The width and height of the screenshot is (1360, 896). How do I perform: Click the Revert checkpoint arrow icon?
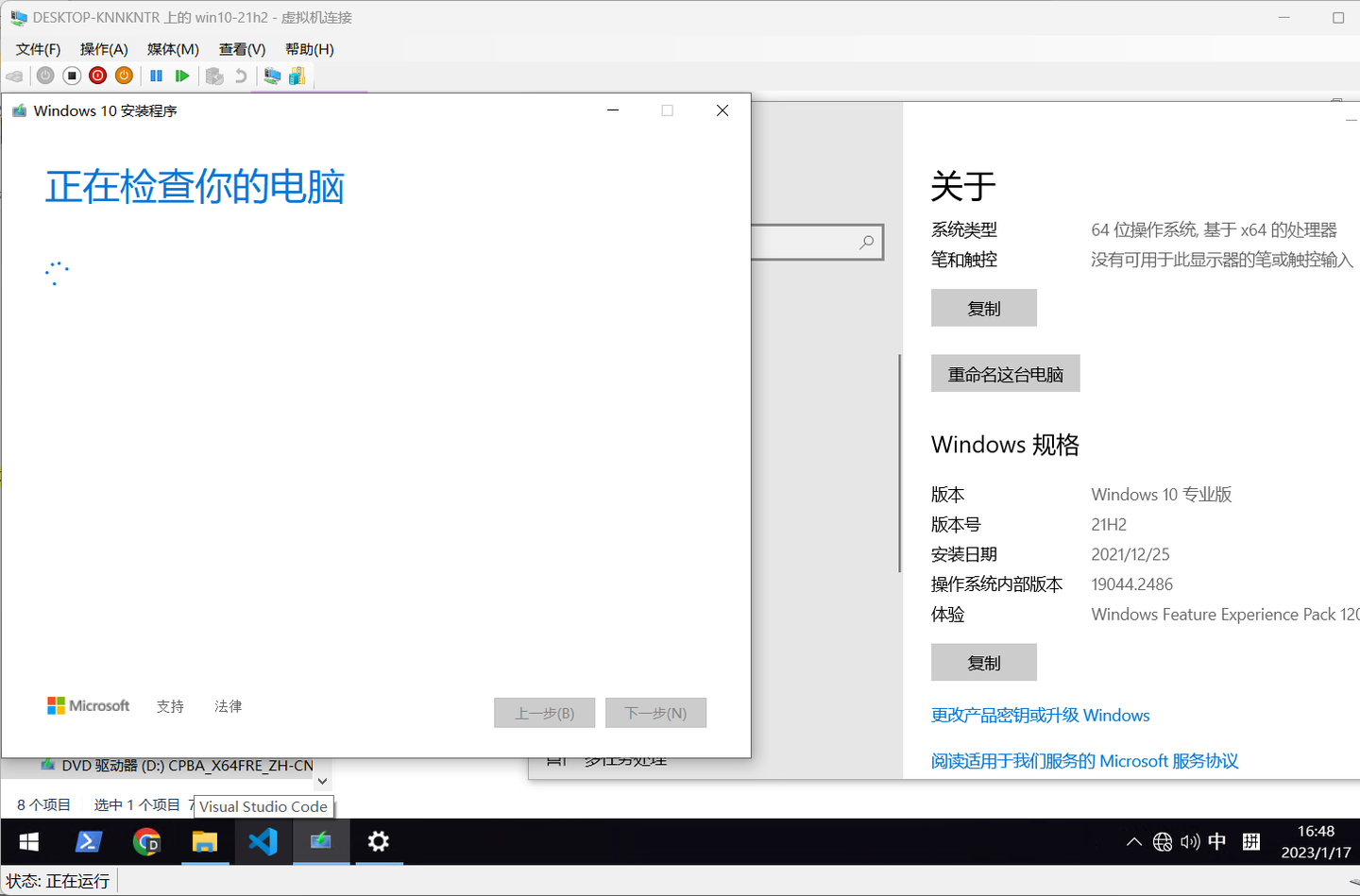tap(240, 76)
